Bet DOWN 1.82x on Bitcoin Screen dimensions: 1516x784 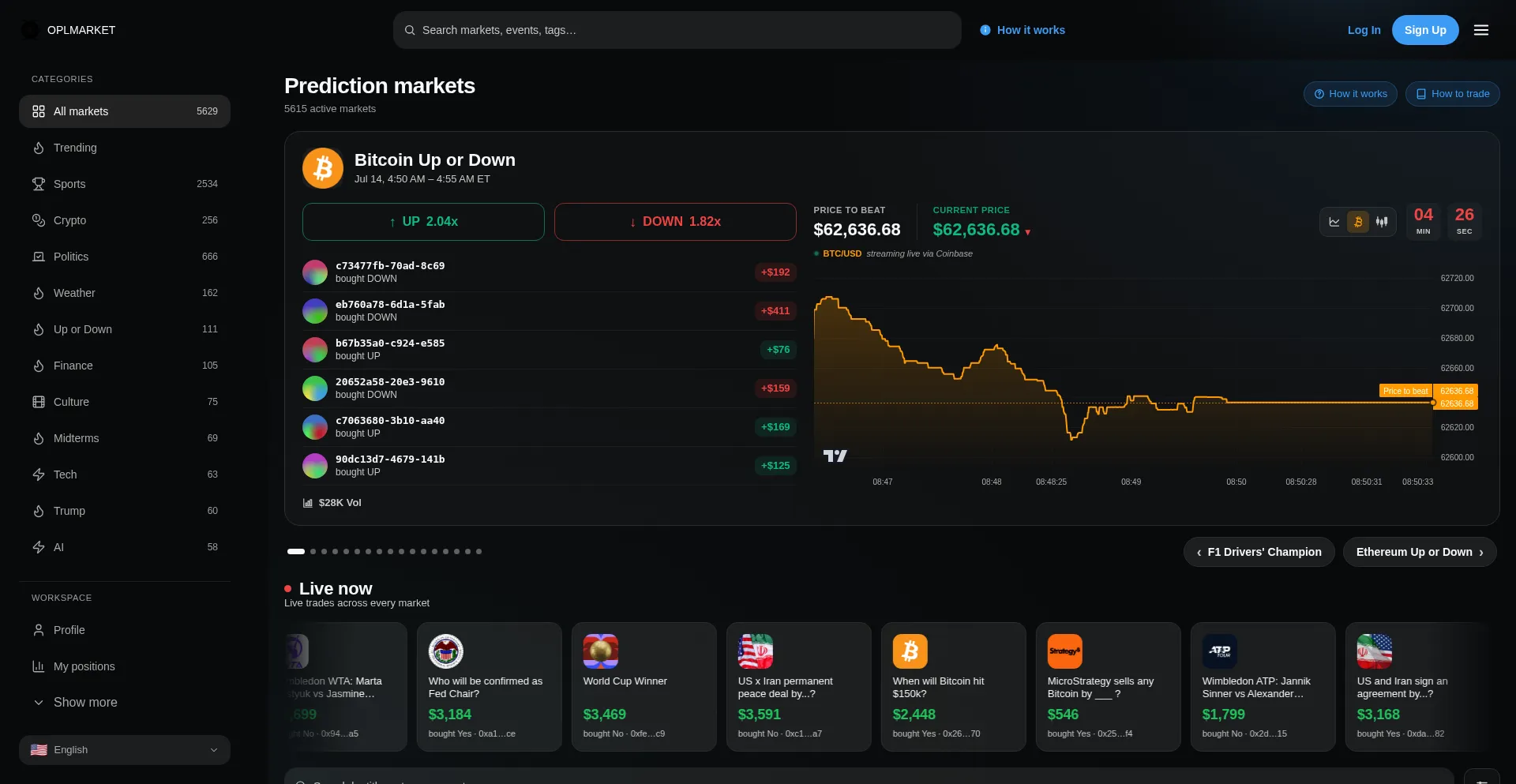point(675,222)
